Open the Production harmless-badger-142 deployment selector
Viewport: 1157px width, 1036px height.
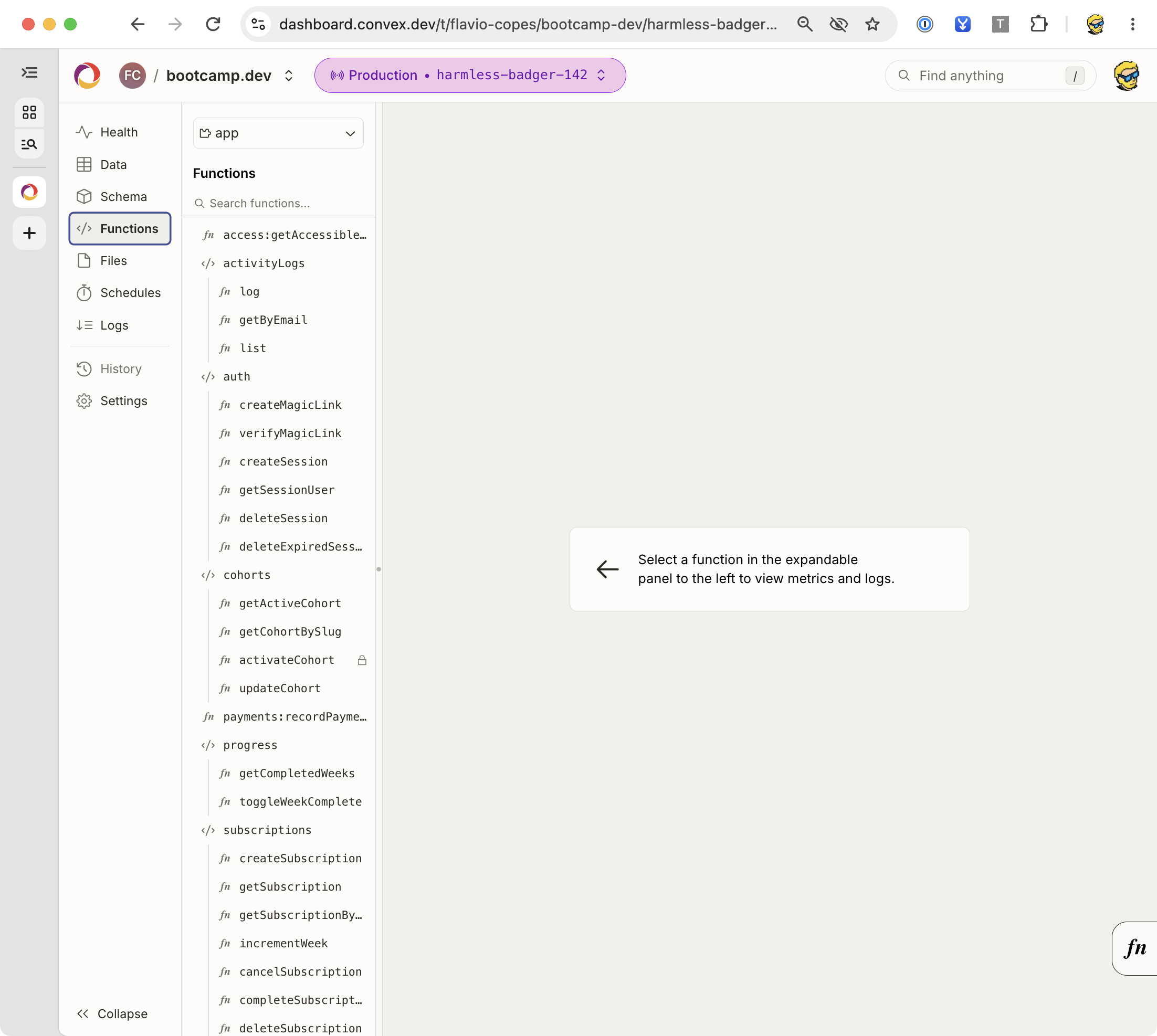pos(470,75)
